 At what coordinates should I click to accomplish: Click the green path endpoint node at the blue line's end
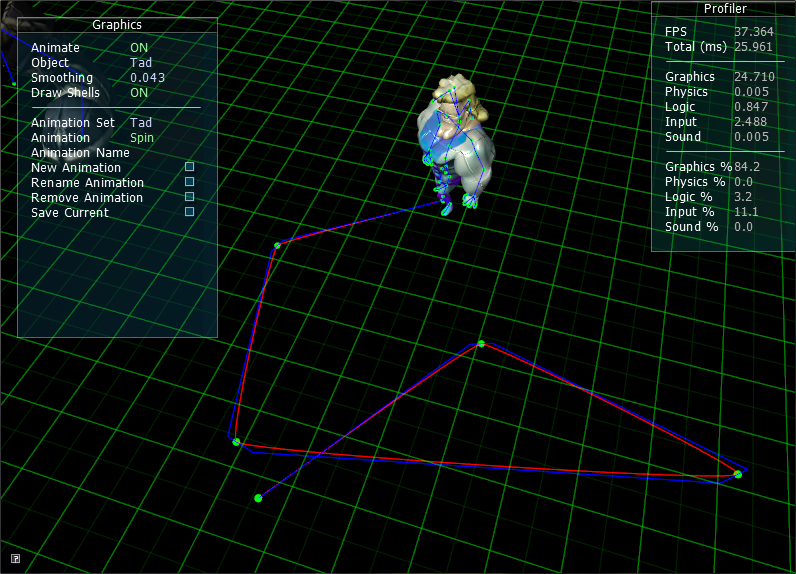coord(258,498)
